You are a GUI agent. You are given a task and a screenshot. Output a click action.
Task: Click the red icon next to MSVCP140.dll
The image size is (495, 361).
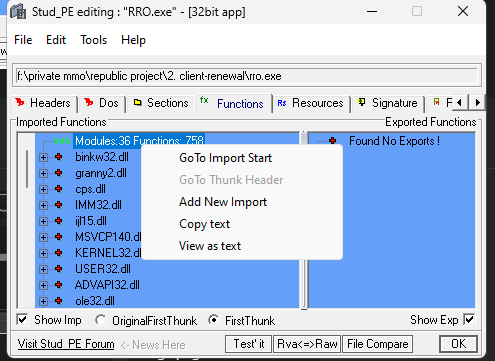click(59, 236)
